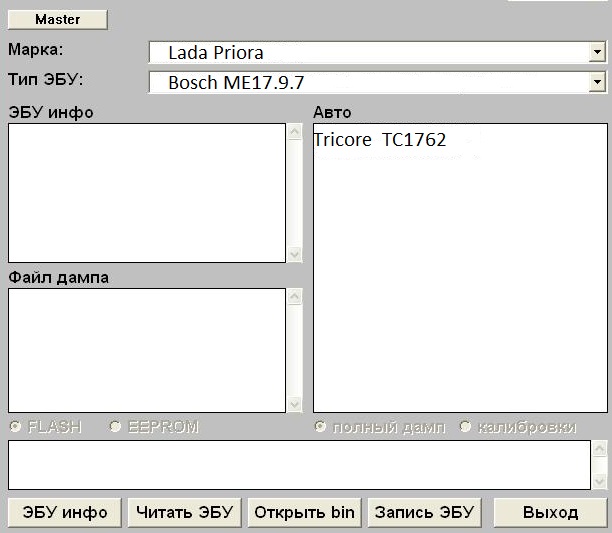Select the Bosch ME17.9.7 combo box field
Viewport: 612px width, 533px height.
[x=377, y=82]
